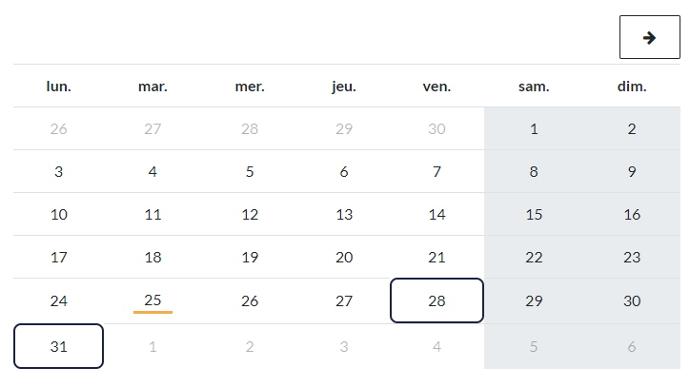The height and width of the screenshot is (387, 690).
Task: Pick Monday the 24th
Action: [x=59, y=300]
